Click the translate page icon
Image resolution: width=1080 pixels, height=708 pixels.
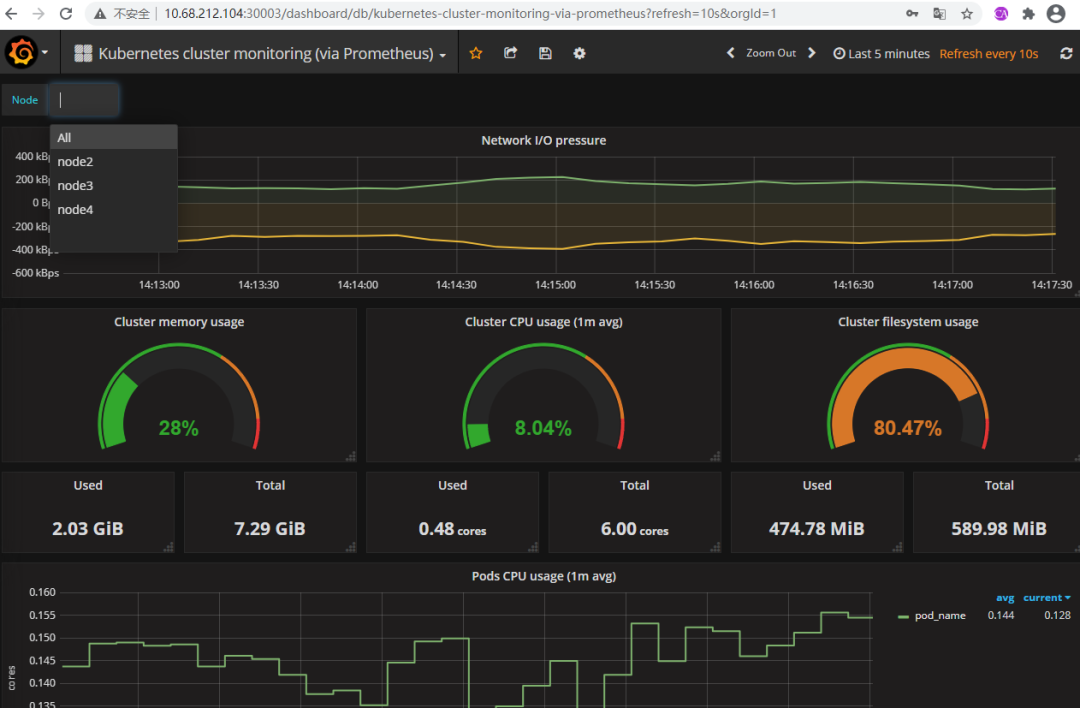939,14
